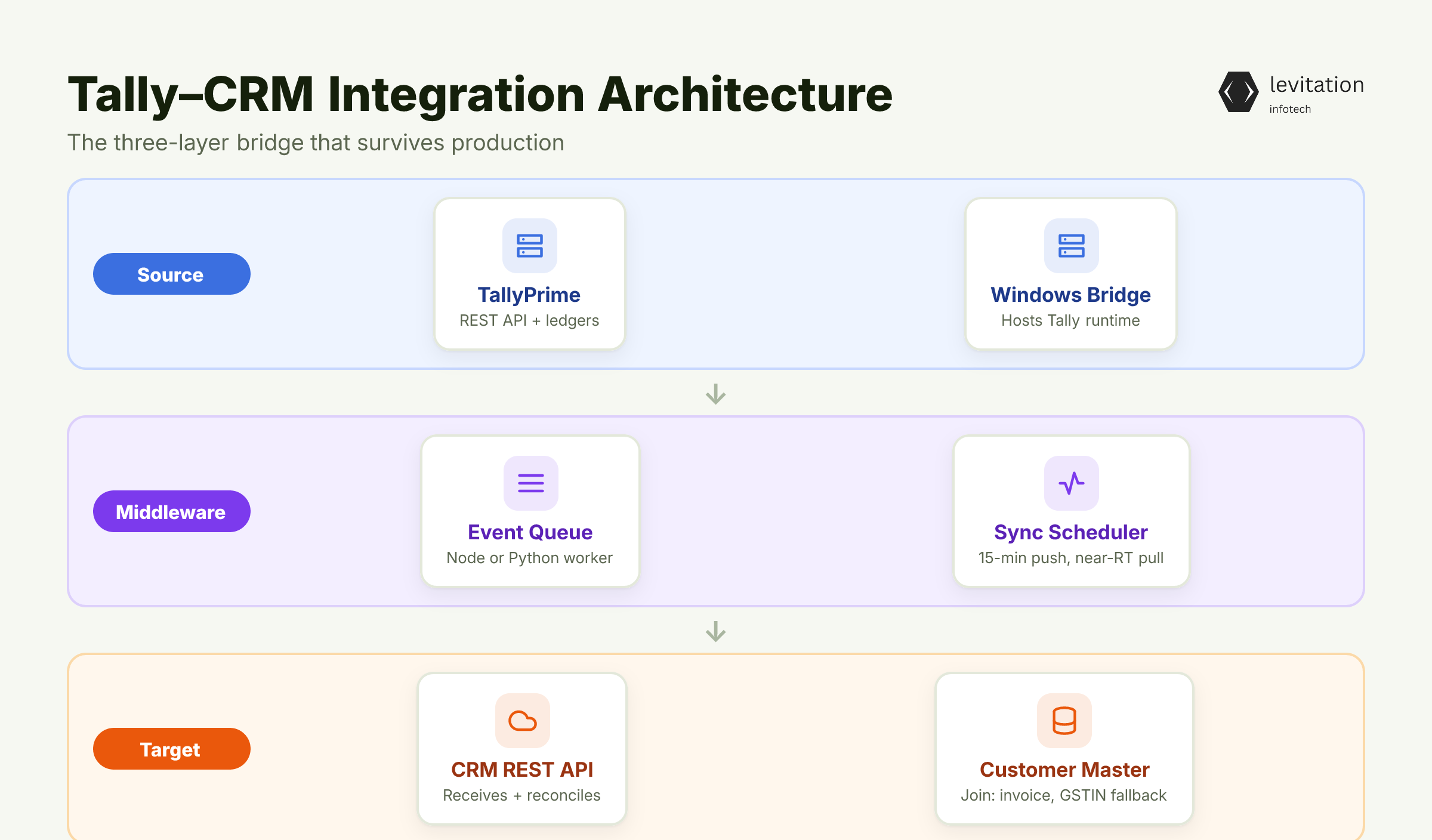Select the orange Target layer pill
1432x840 pixels.
(x=172, y=749)
